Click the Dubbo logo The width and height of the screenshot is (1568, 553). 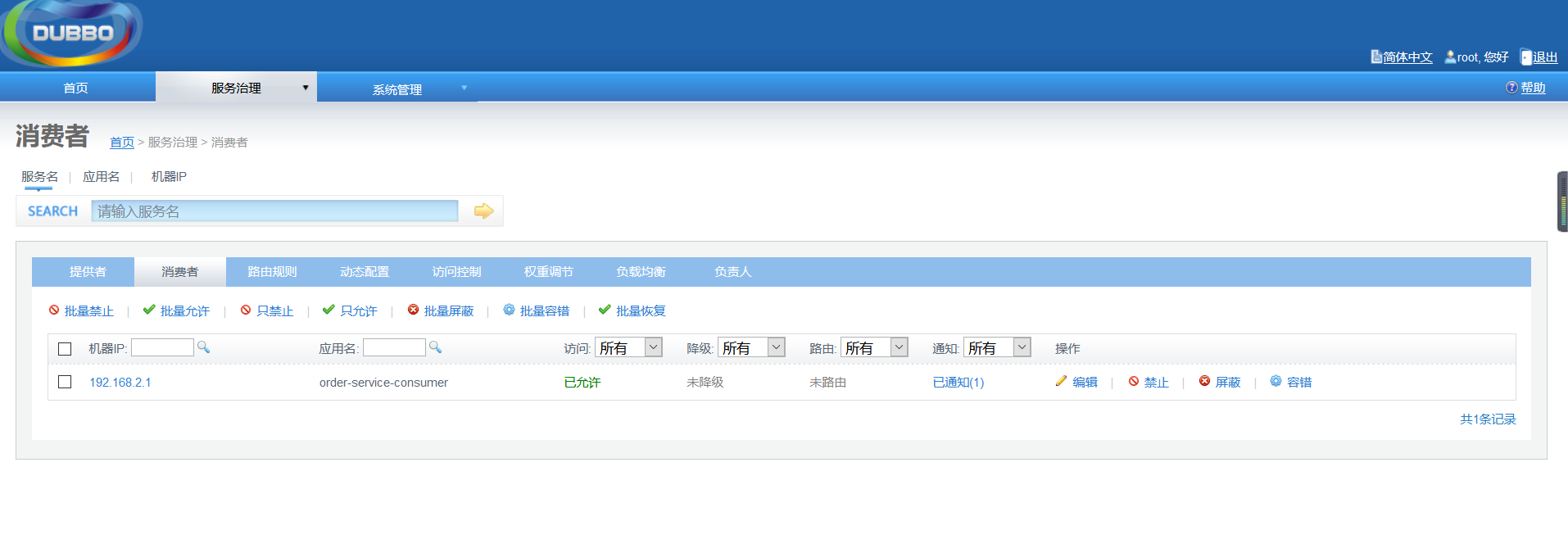coord(72,33)
